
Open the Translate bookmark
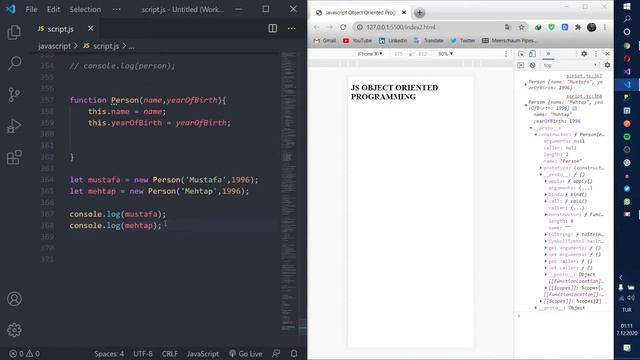429,40
